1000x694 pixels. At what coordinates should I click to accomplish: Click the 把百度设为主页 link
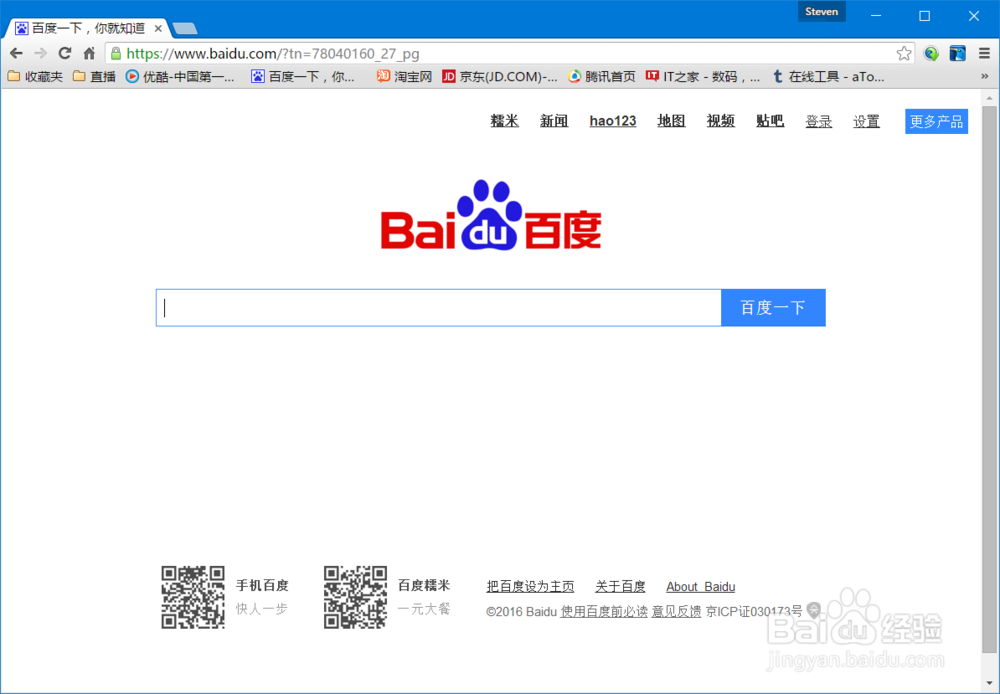(x=530, y=586)
